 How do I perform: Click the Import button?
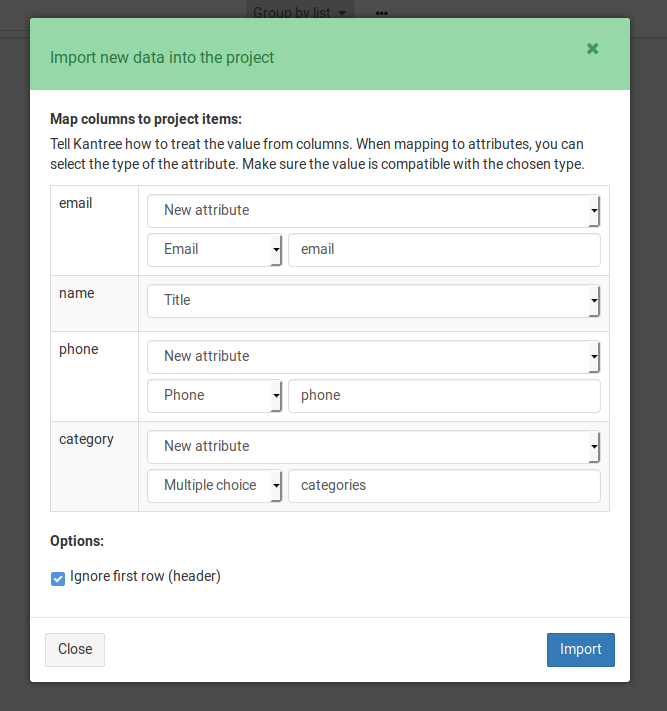click(580, 649)
